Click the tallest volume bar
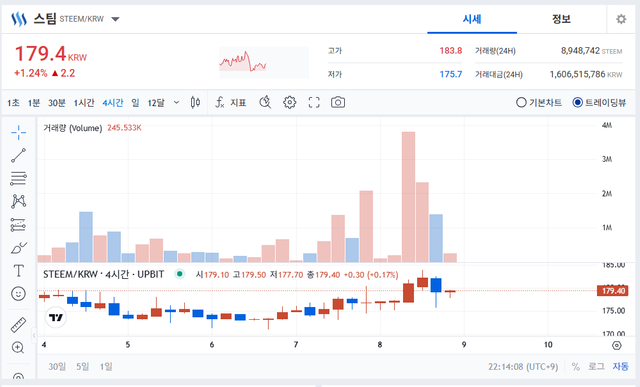 (x=408, y=197)
